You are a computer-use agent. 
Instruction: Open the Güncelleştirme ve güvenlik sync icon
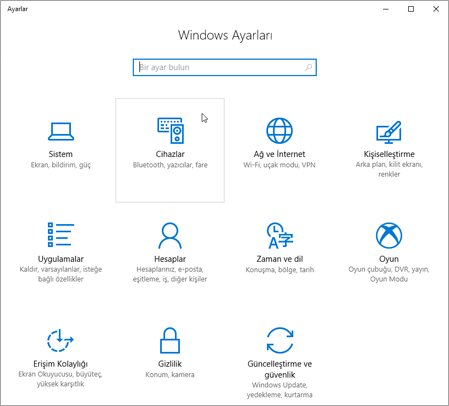point(280,340)
